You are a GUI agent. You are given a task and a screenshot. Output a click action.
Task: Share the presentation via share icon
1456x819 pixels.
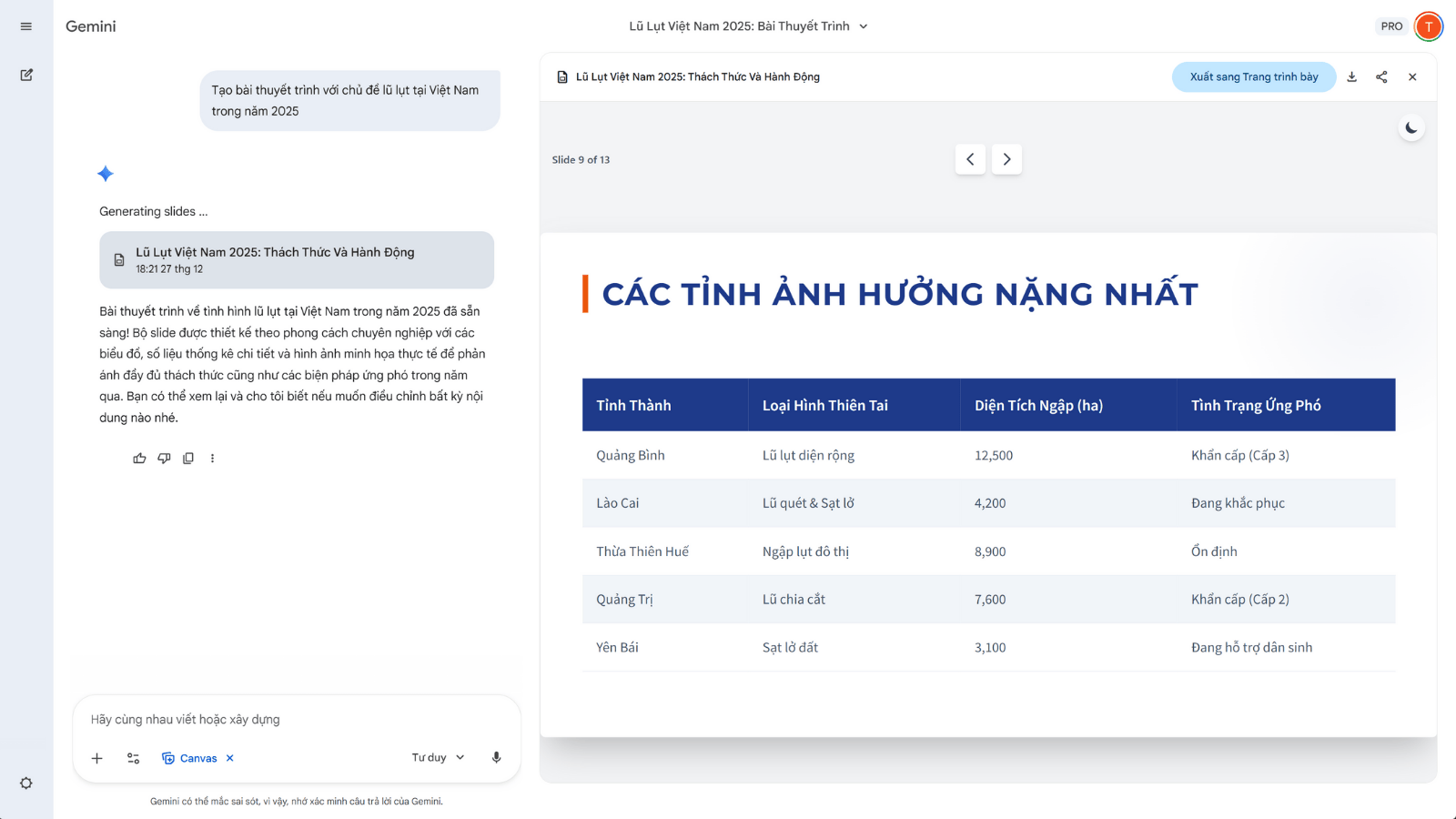1381,77
